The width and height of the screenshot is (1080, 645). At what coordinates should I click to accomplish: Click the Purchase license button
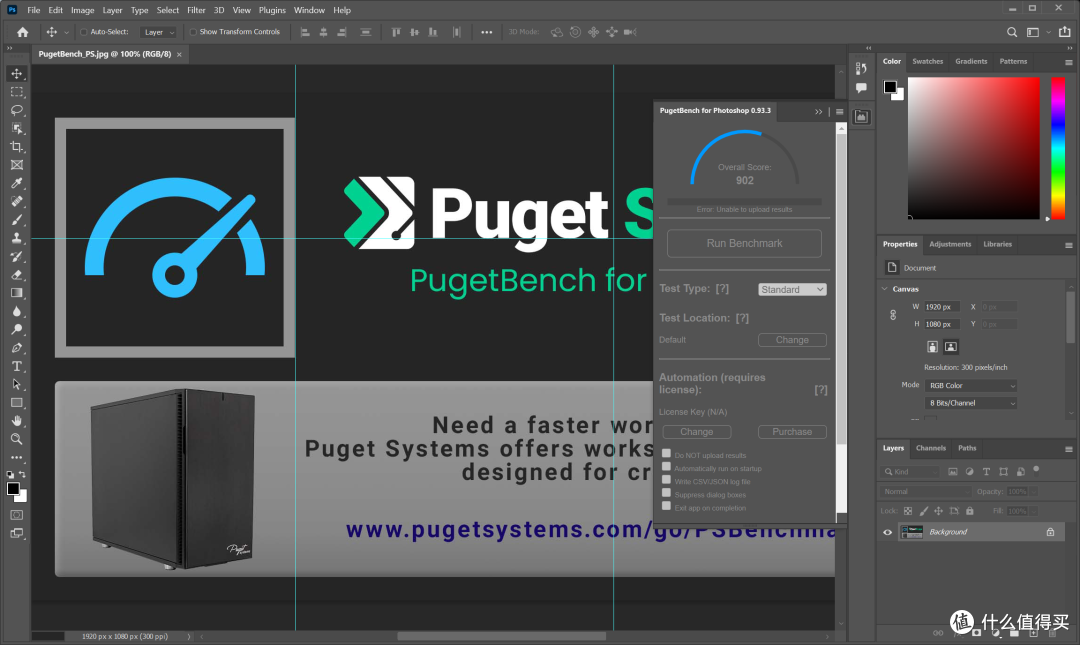coord(792,431)
